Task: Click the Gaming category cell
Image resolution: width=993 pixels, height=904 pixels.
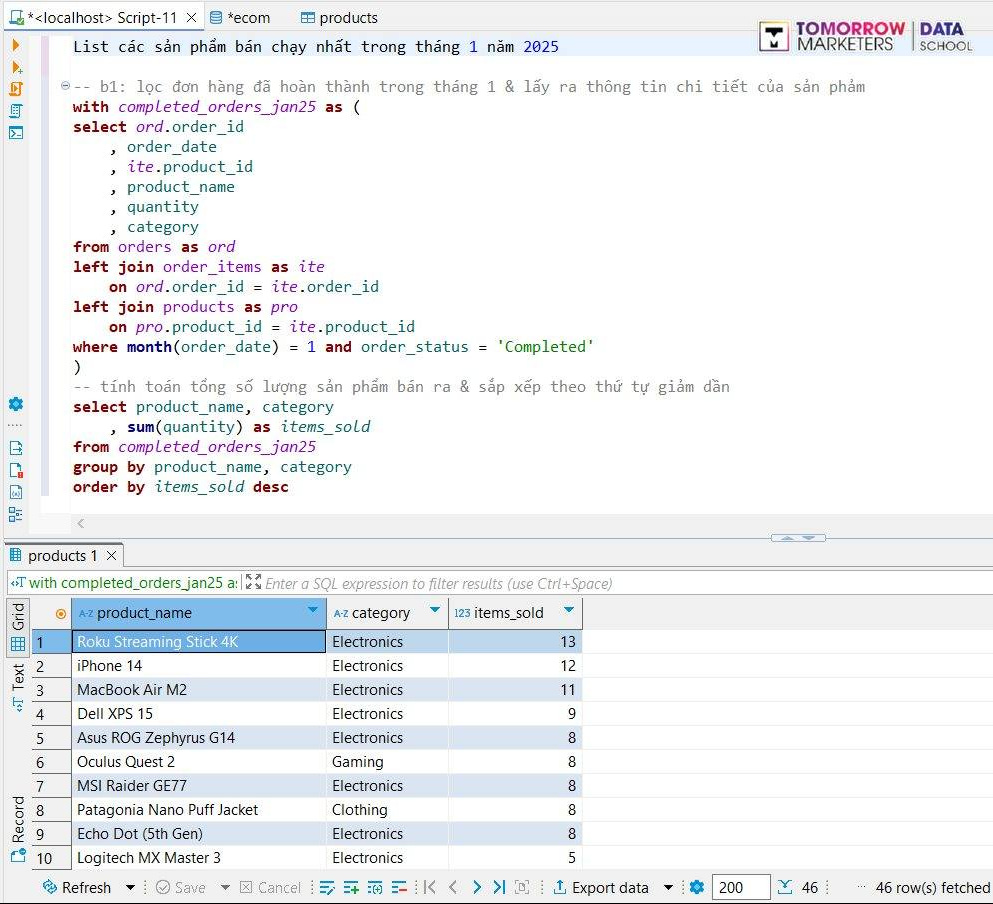Action: pyautogui.click(x=387, y=761)
